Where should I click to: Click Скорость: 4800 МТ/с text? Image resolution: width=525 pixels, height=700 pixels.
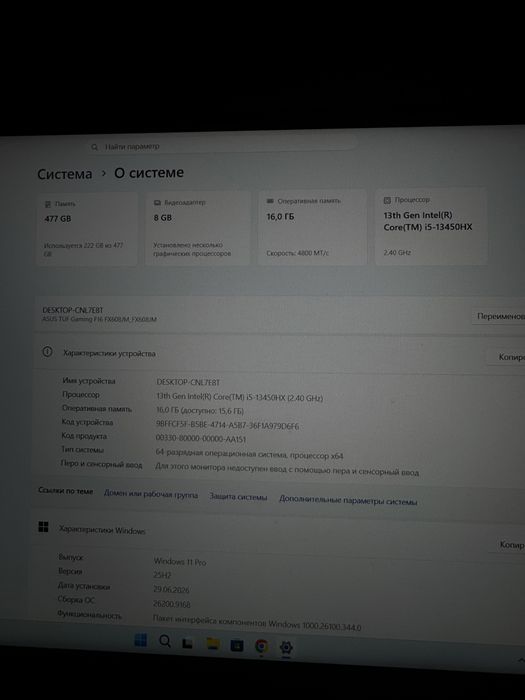[x=297, y=253]
